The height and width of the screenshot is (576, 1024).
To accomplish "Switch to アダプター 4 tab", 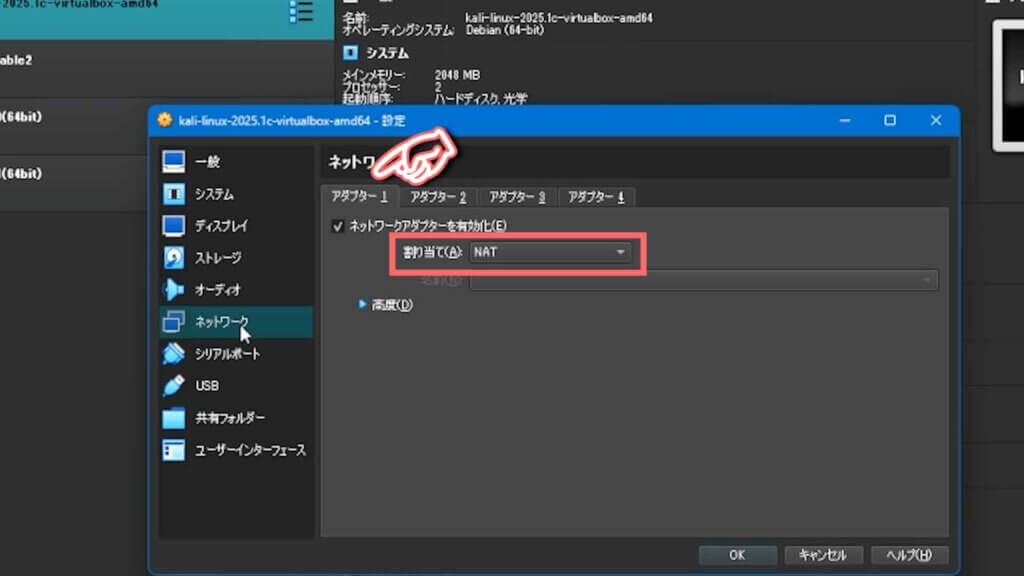I will tap(596, 197).
